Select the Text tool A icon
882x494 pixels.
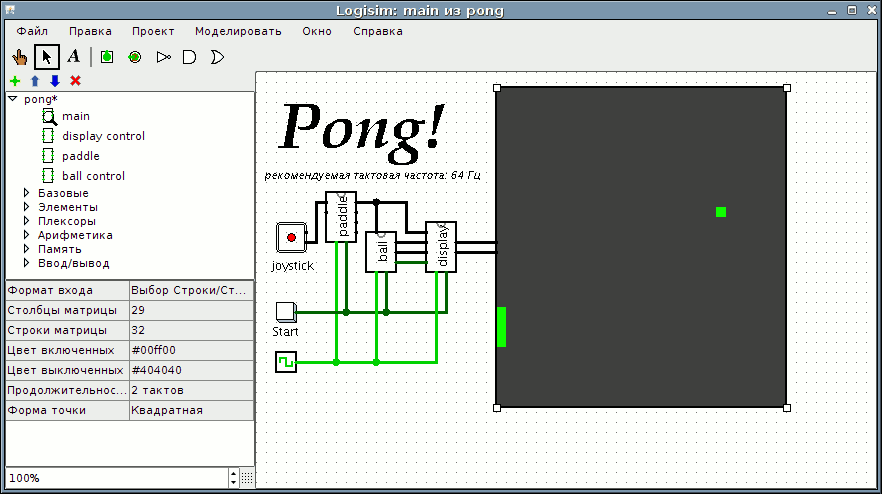(73, 56)
